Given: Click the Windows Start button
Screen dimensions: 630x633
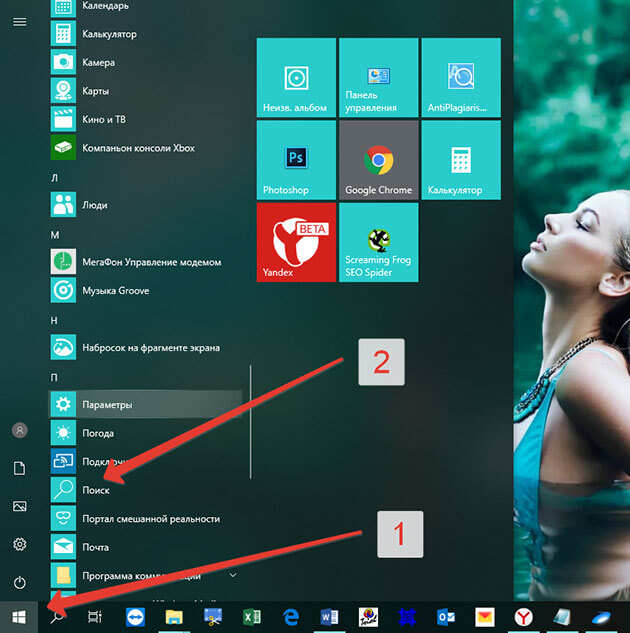Looking at the screenshot, I should (x=19, y=617).
